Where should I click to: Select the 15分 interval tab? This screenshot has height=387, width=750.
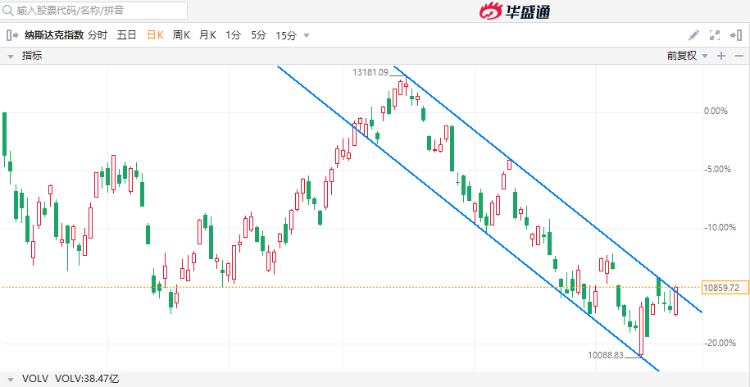pos(286,35)
